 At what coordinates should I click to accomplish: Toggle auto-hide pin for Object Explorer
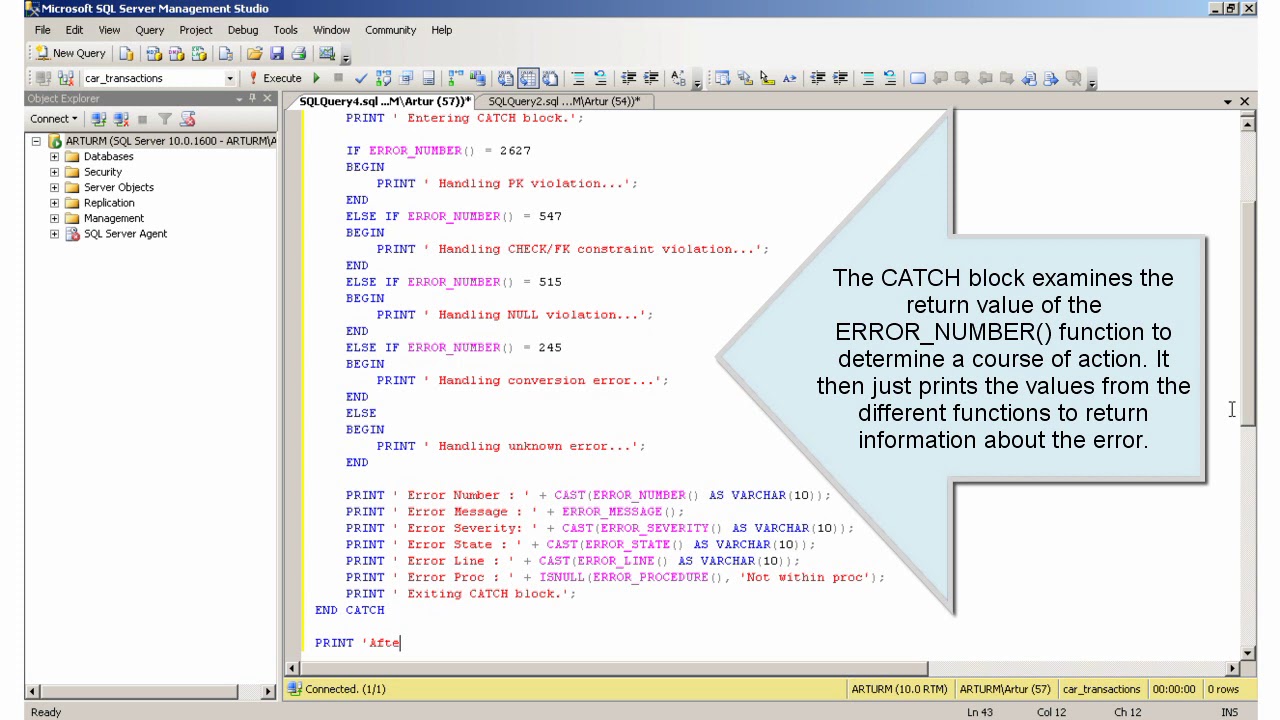tap(252, 98)
